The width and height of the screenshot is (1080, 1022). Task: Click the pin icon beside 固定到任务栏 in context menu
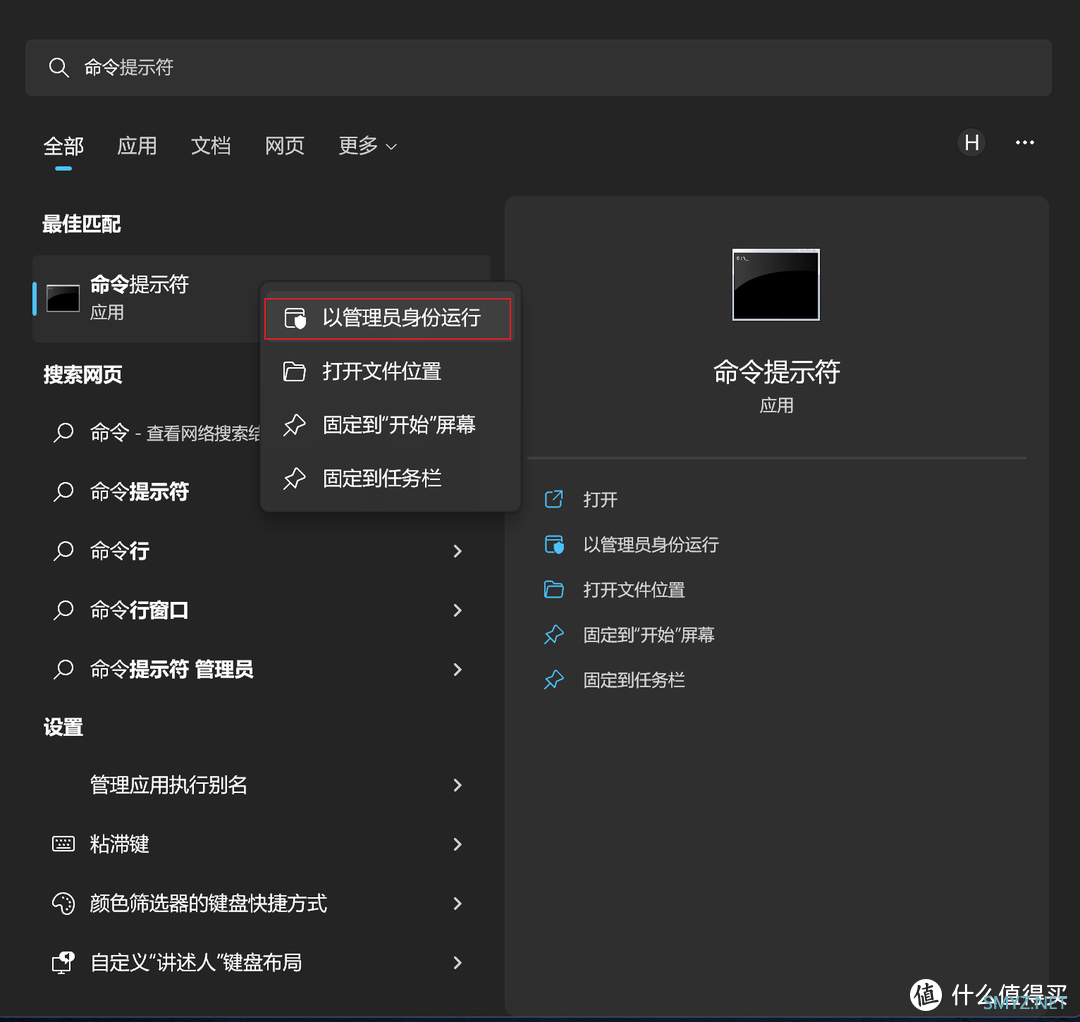coord(295,478)
